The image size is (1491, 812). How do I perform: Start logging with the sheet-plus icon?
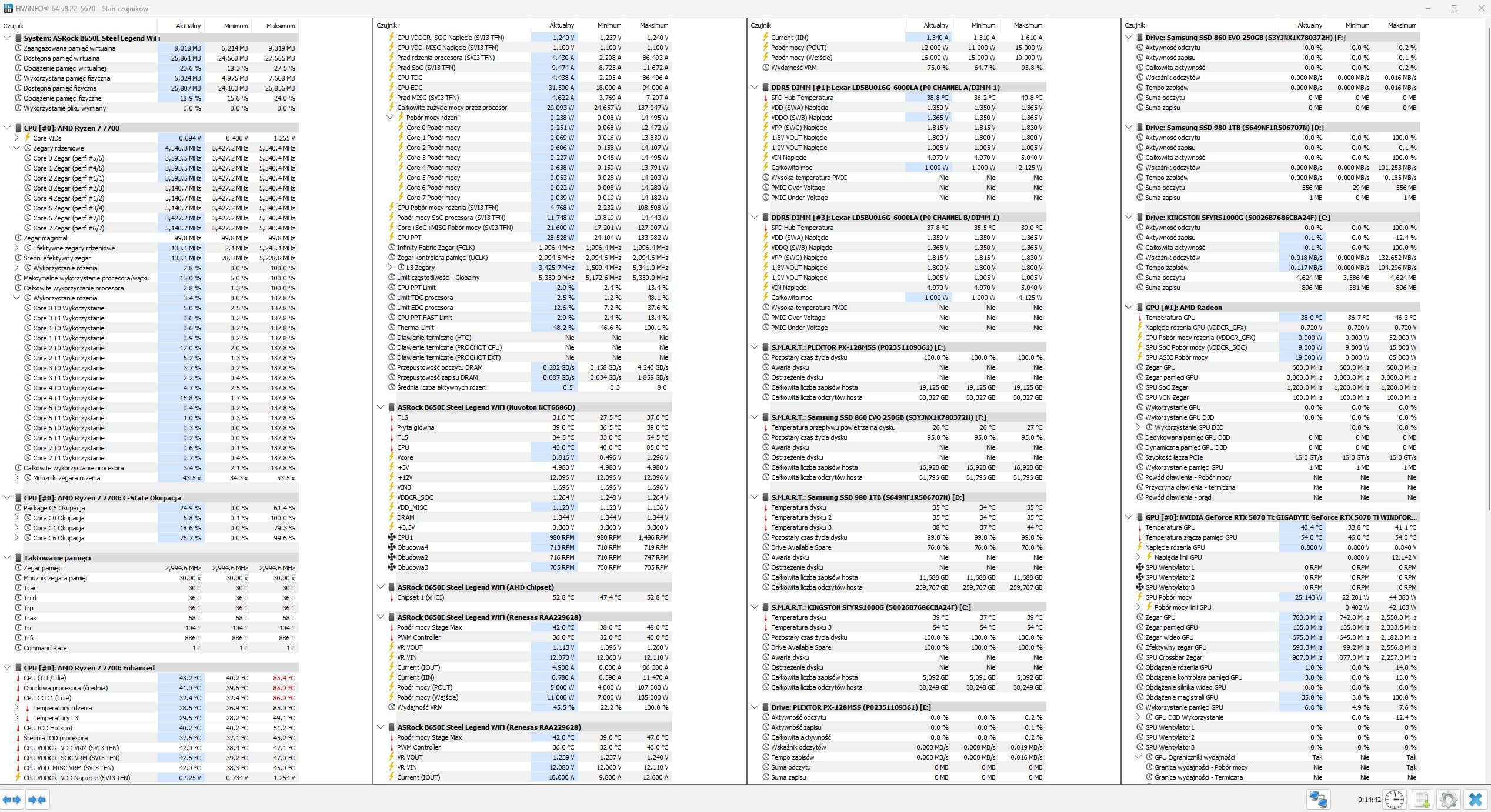pyautogui.click(x=1422, y=800)
